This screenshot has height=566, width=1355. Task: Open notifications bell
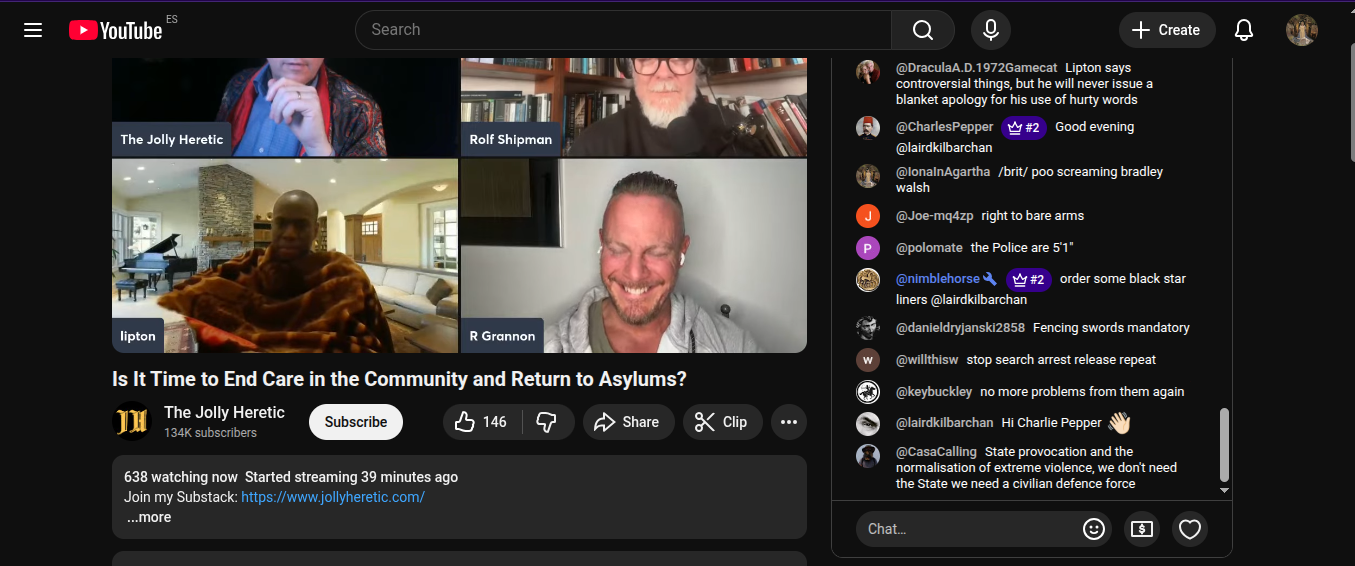coord(1244,30)
